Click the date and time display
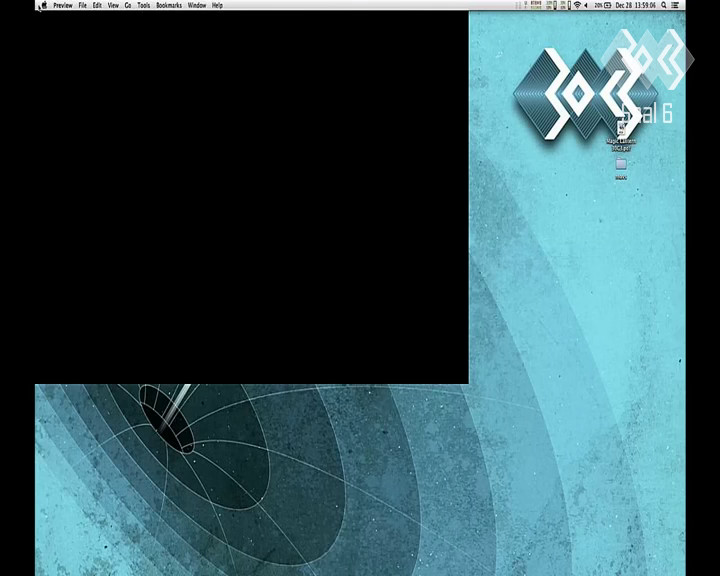The width and height of the screenshot is (720, 576). (636, 5)
